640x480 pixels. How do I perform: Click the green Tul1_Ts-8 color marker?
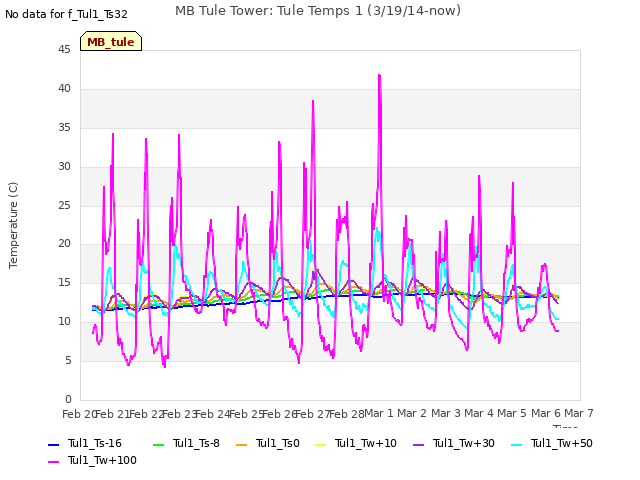(x=158, y=444)
